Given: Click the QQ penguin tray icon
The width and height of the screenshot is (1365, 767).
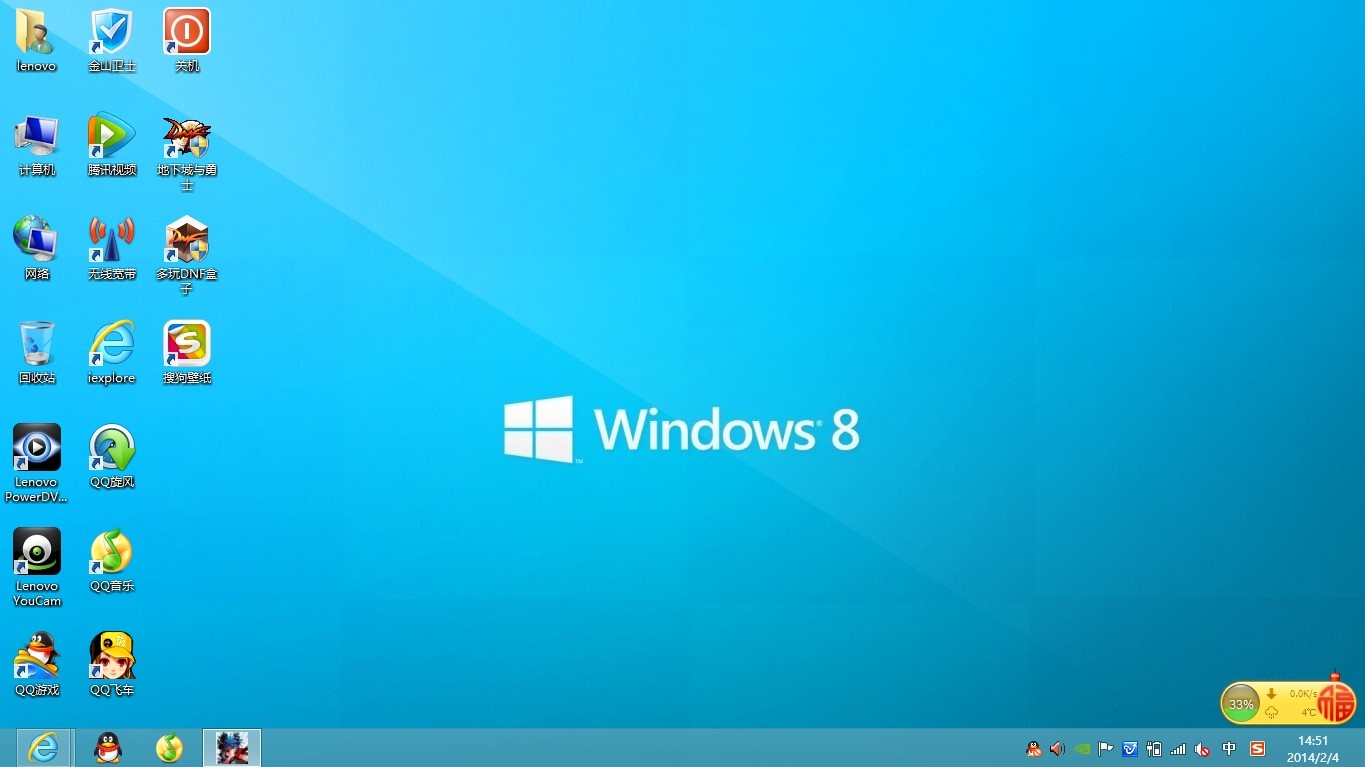Looking at the screenshot, I should coord(1034,748).
